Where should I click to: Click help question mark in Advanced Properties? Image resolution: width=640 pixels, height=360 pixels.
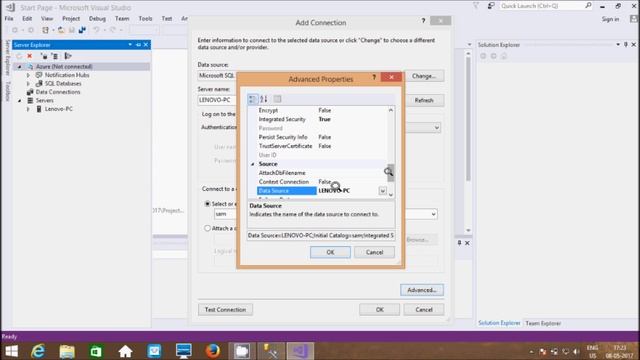[374, 77]
